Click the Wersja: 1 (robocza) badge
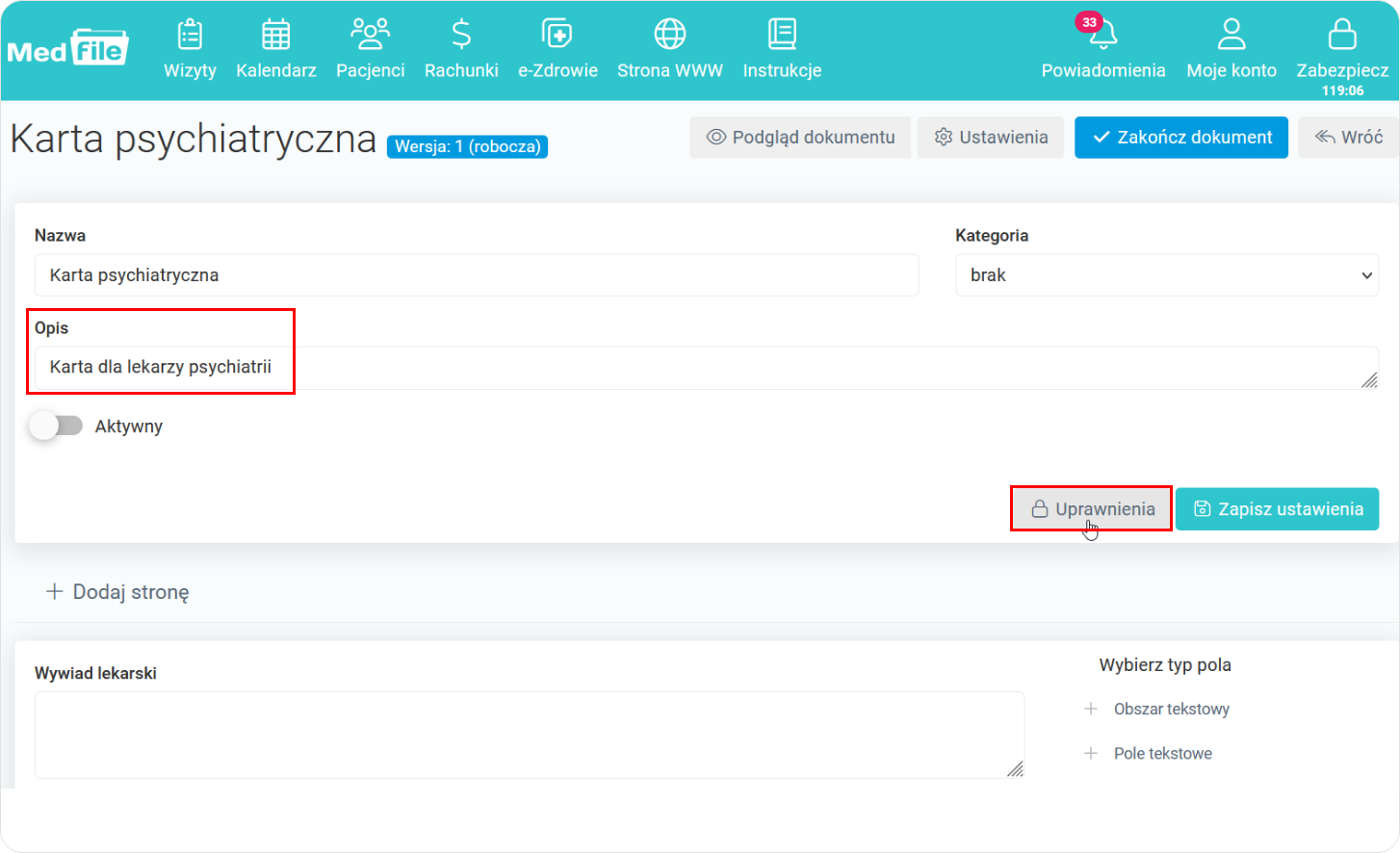Screen dimensions: 1400x853 pos(467,146)
